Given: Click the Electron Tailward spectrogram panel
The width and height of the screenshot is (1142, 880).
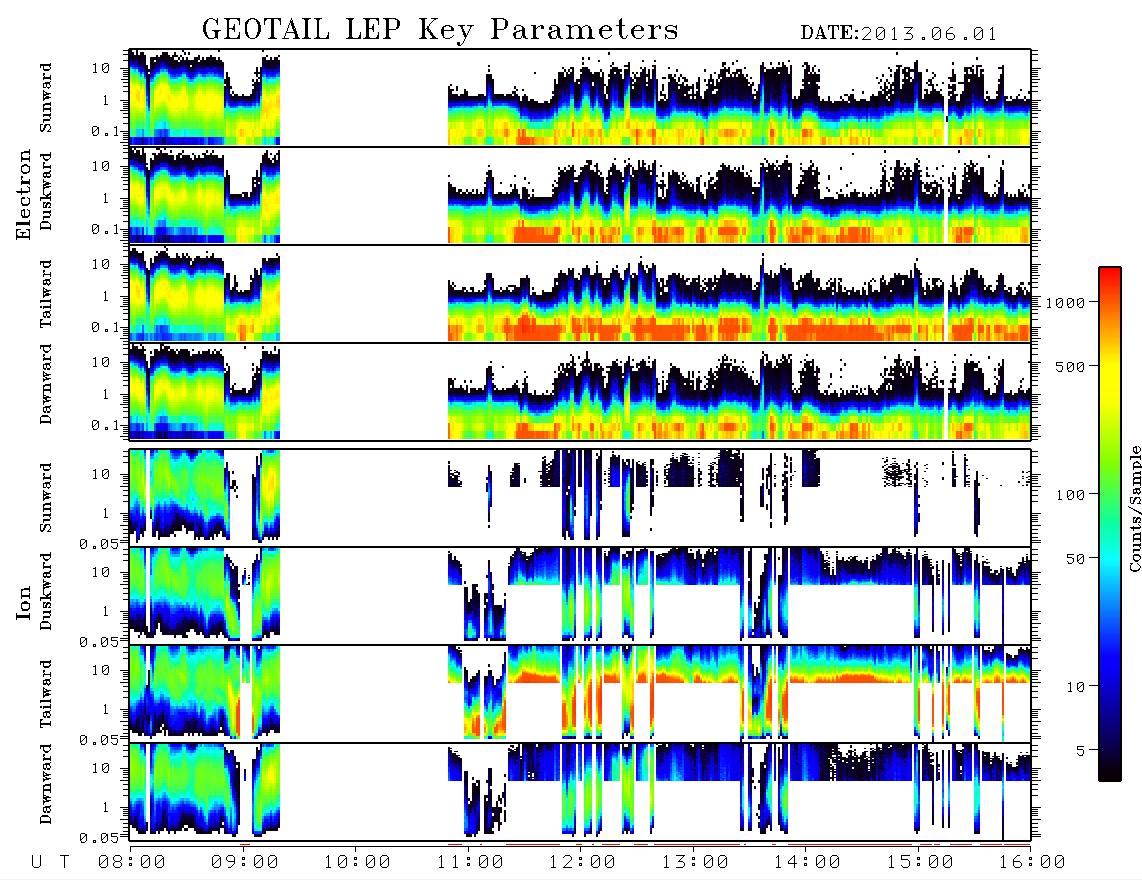Looking at the screenshot, I should point(580,294).
